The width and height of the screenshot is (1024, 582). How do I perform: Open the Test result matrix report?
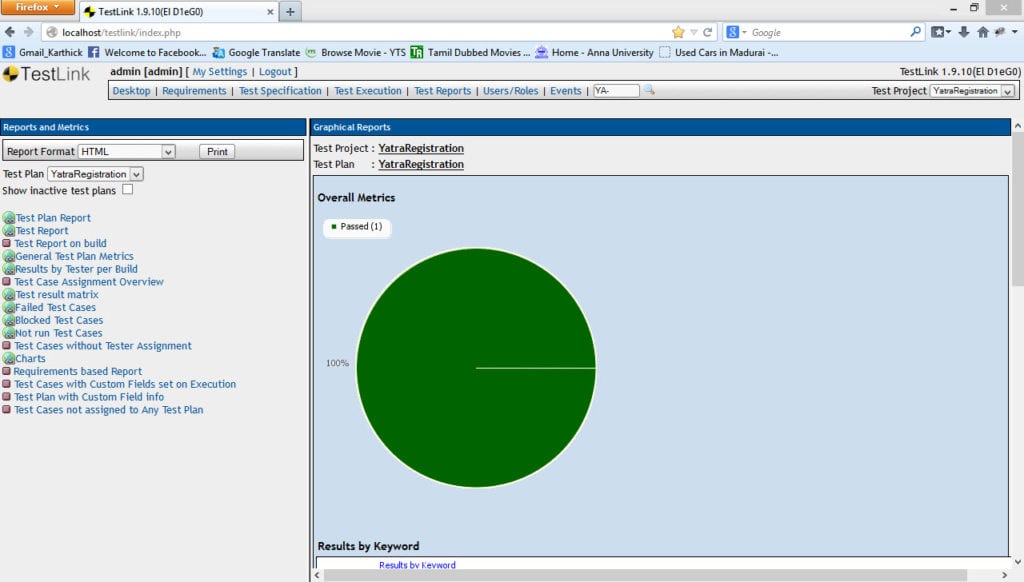coord(56,295)
